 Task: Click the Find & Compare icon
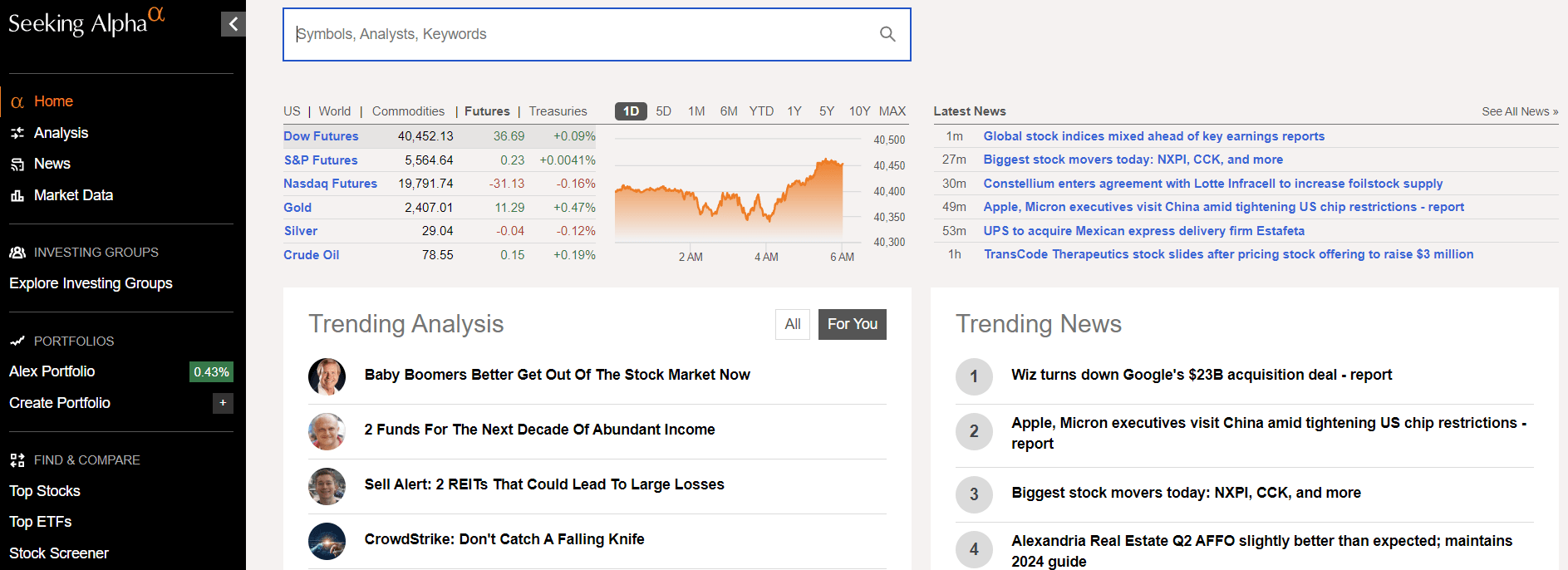click(x=17, y=460)
